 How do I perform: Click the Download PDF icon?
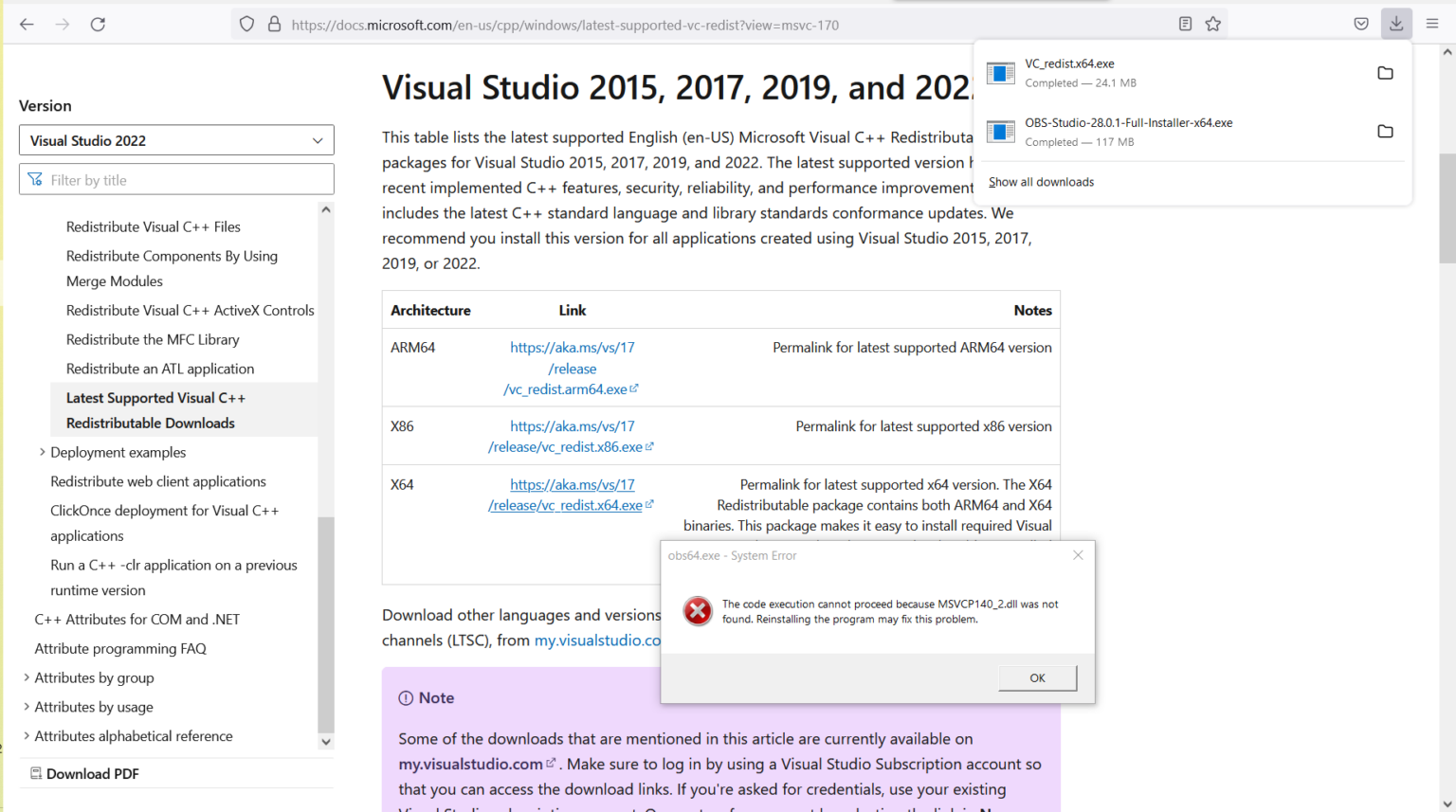(36, 773)
